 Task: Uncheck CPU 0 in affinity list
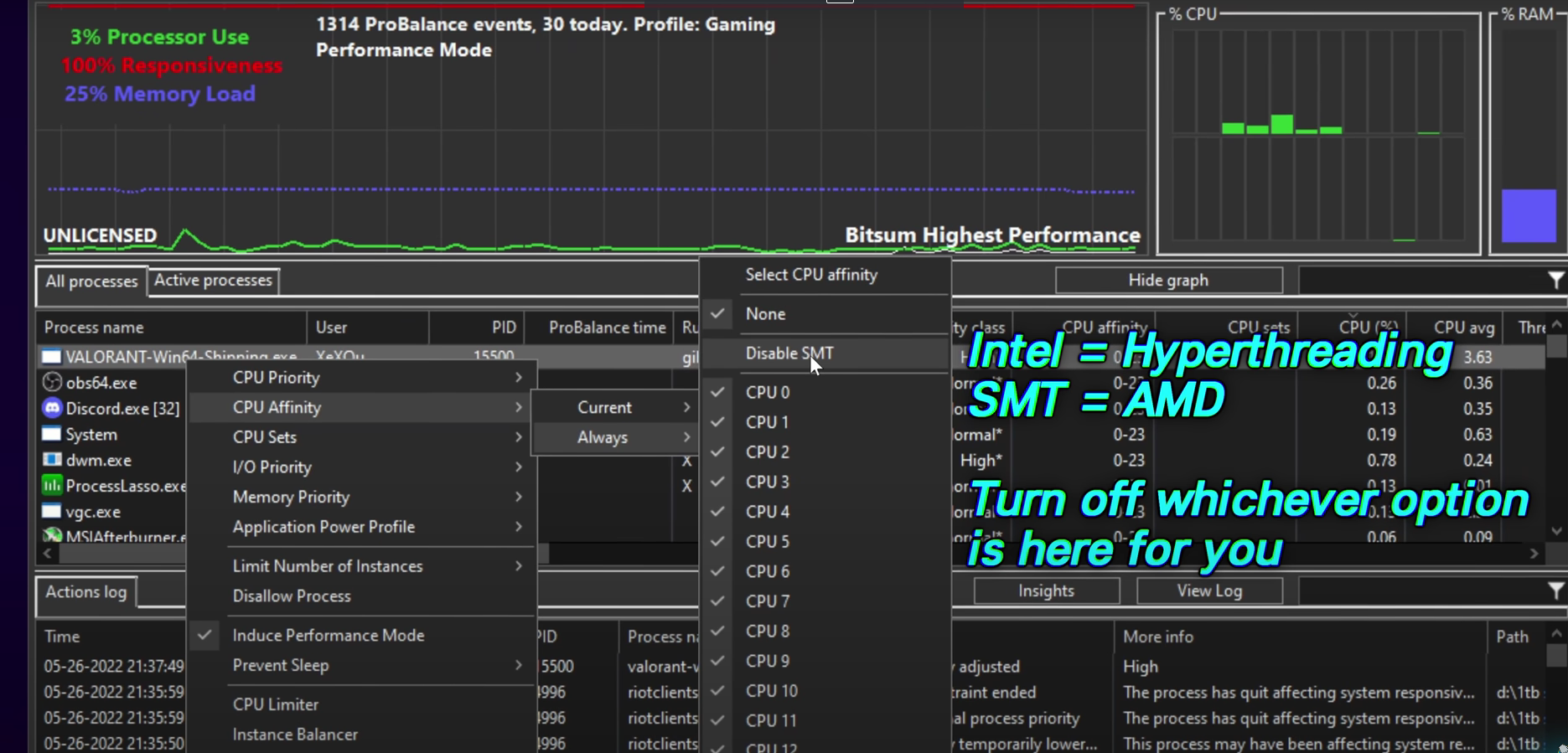pyautogui.click(x=825, y=392)
